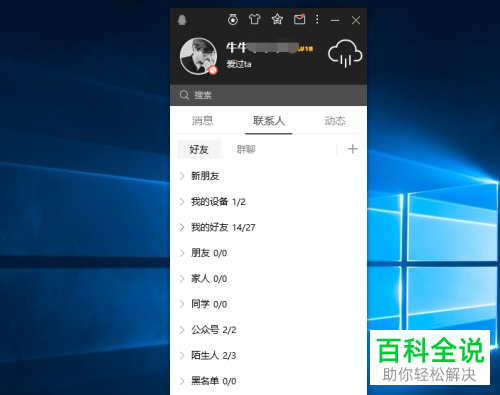This screenshot has height=395, width=500.
Task: Click the QQ penguin logo icon
Action: (182, 20)
